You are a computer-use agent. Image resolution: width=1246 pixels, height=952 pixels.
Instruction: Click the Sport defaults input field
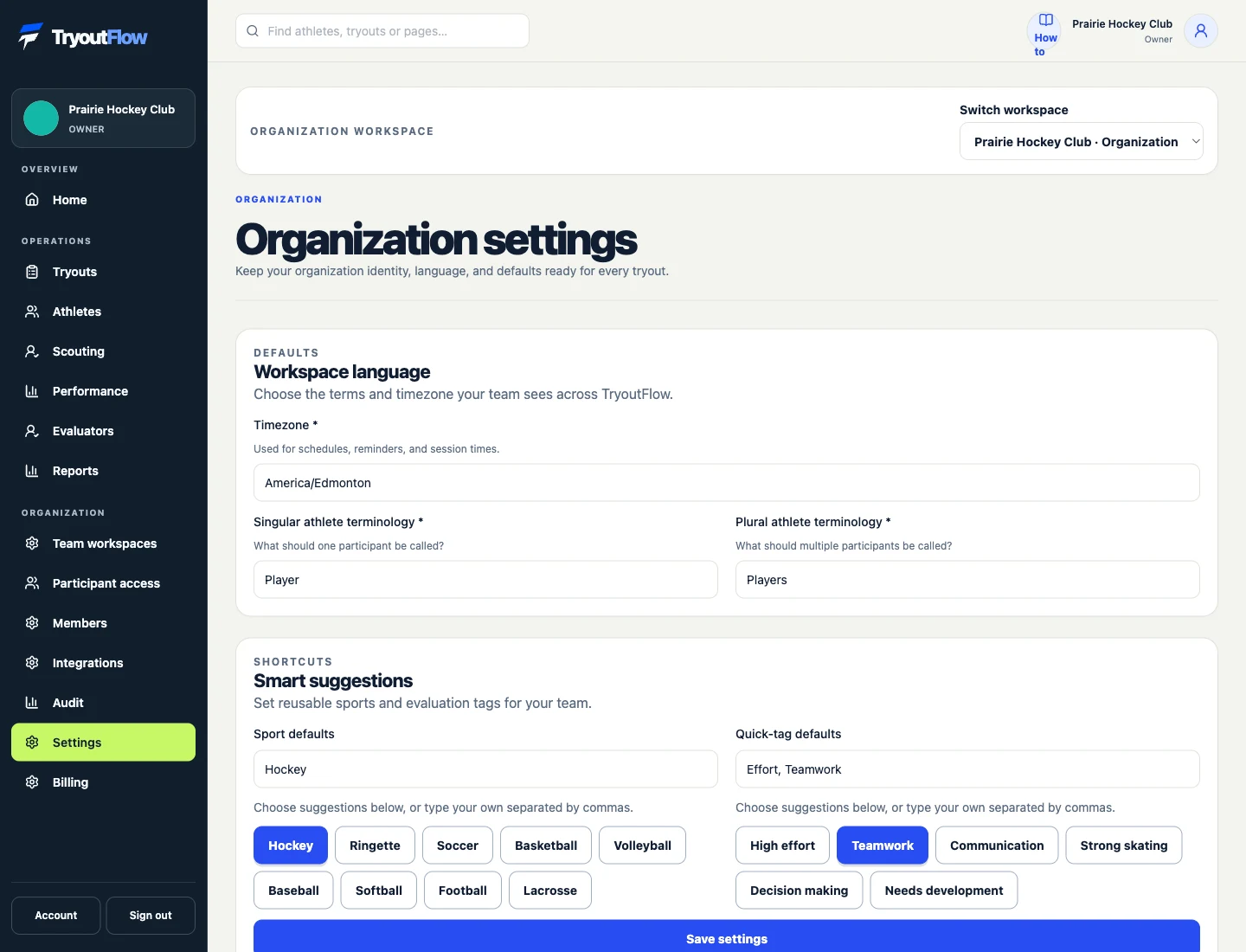coord(485,769)
